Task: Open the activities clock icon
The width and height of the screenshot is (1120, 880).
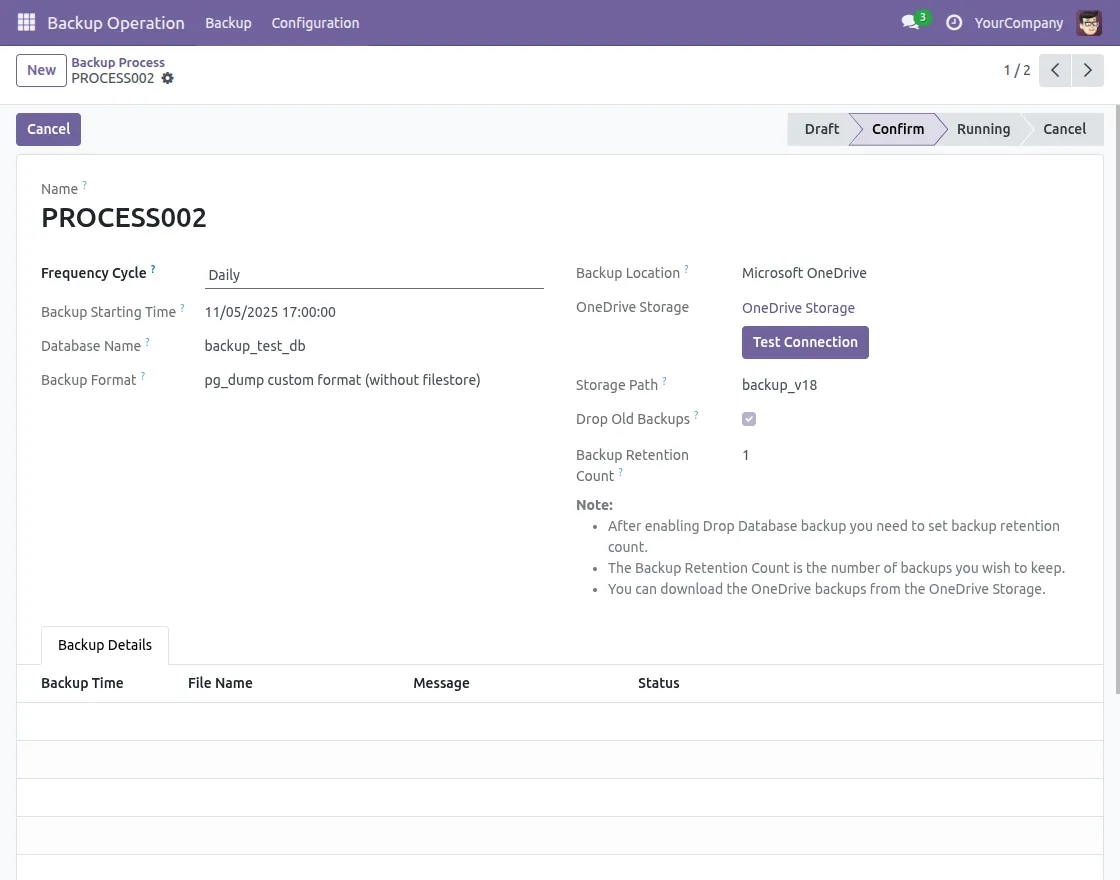Action: pyautogui.click(x=954, y=22)
